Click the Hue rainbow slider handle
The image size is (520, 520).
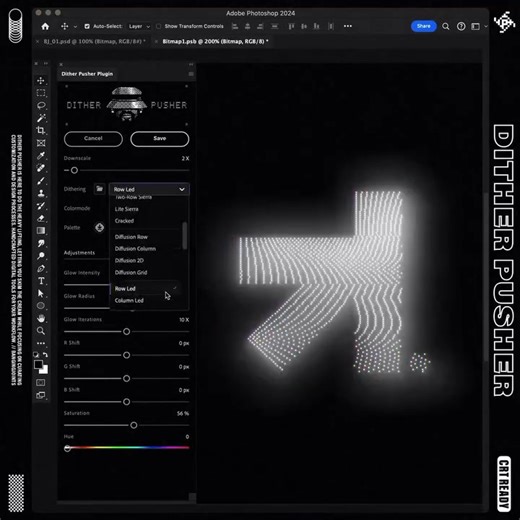point(67,448)
